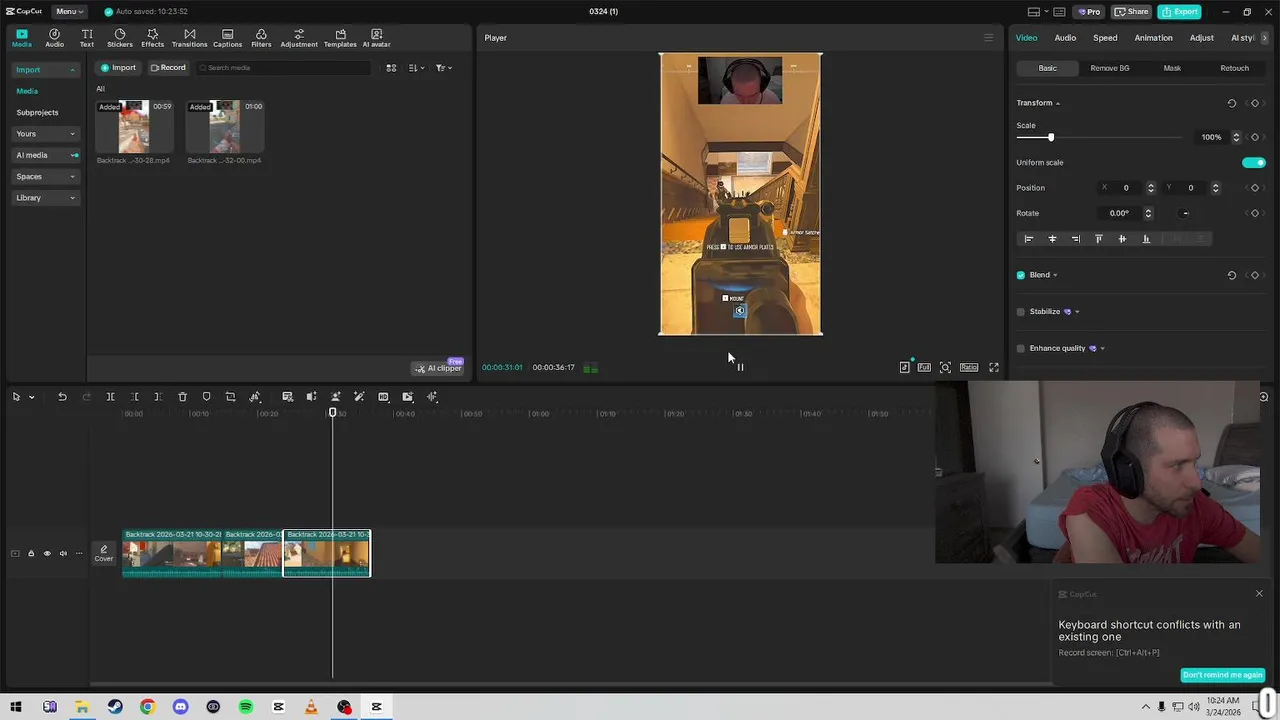Open the Effects panel

pos(152,38)
